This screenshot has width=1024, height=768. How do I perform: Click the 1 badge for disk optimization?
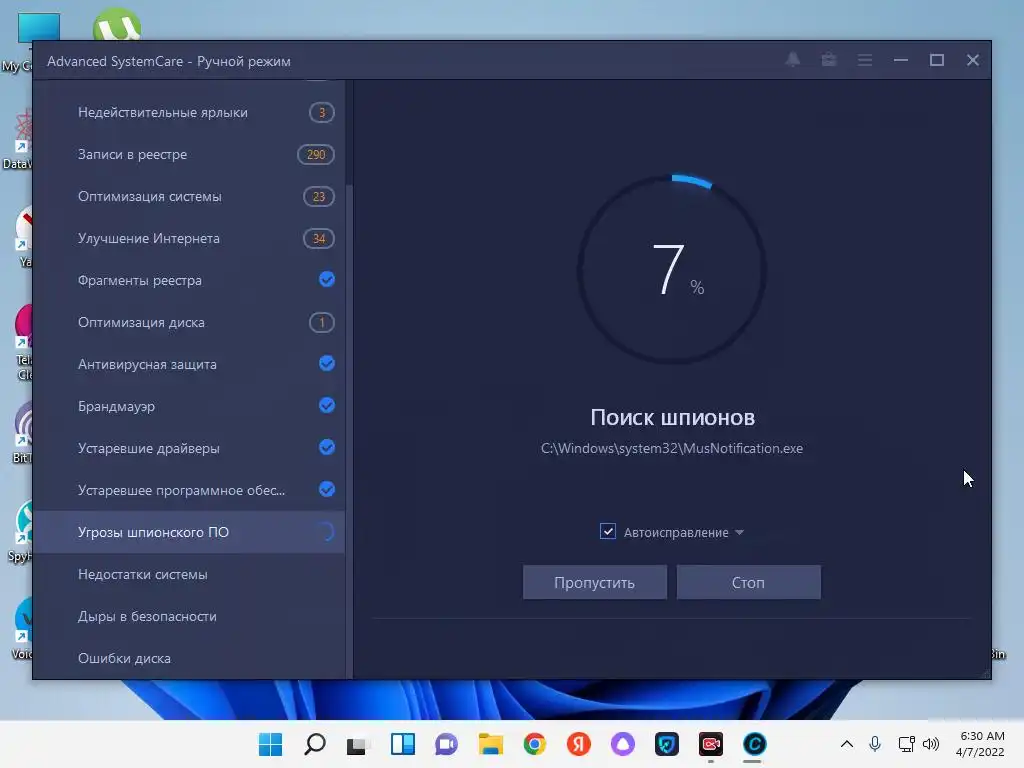[x=321, y=322]
